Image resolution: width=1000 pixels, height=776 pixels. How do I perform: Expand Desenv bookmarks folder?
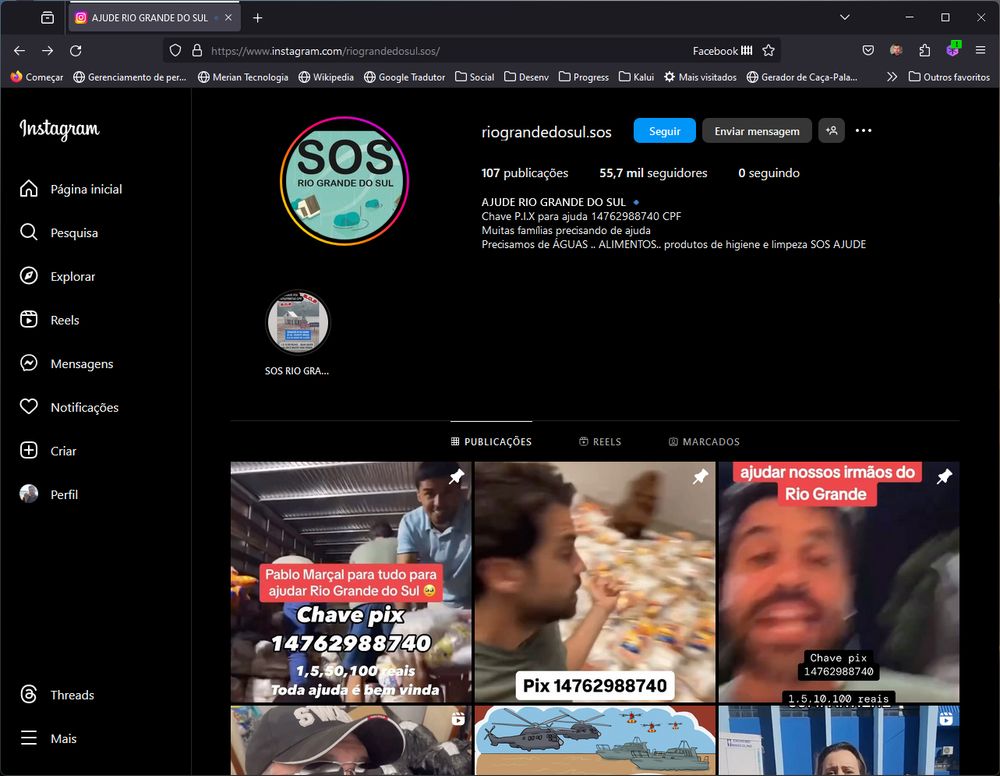(x=526, y=77)
